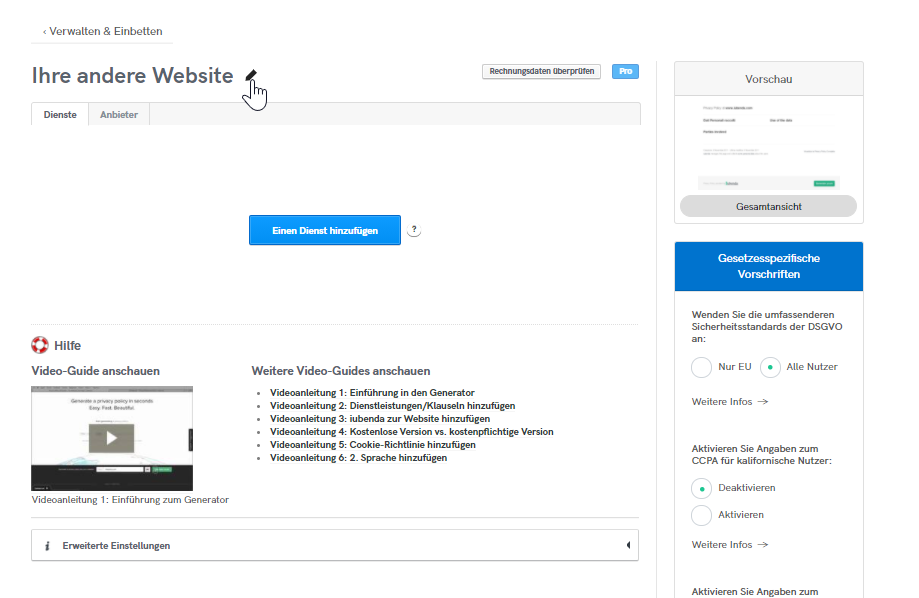
Task: Click the info icon in Erweiterte Einstellungen
Action: [47, 546]
